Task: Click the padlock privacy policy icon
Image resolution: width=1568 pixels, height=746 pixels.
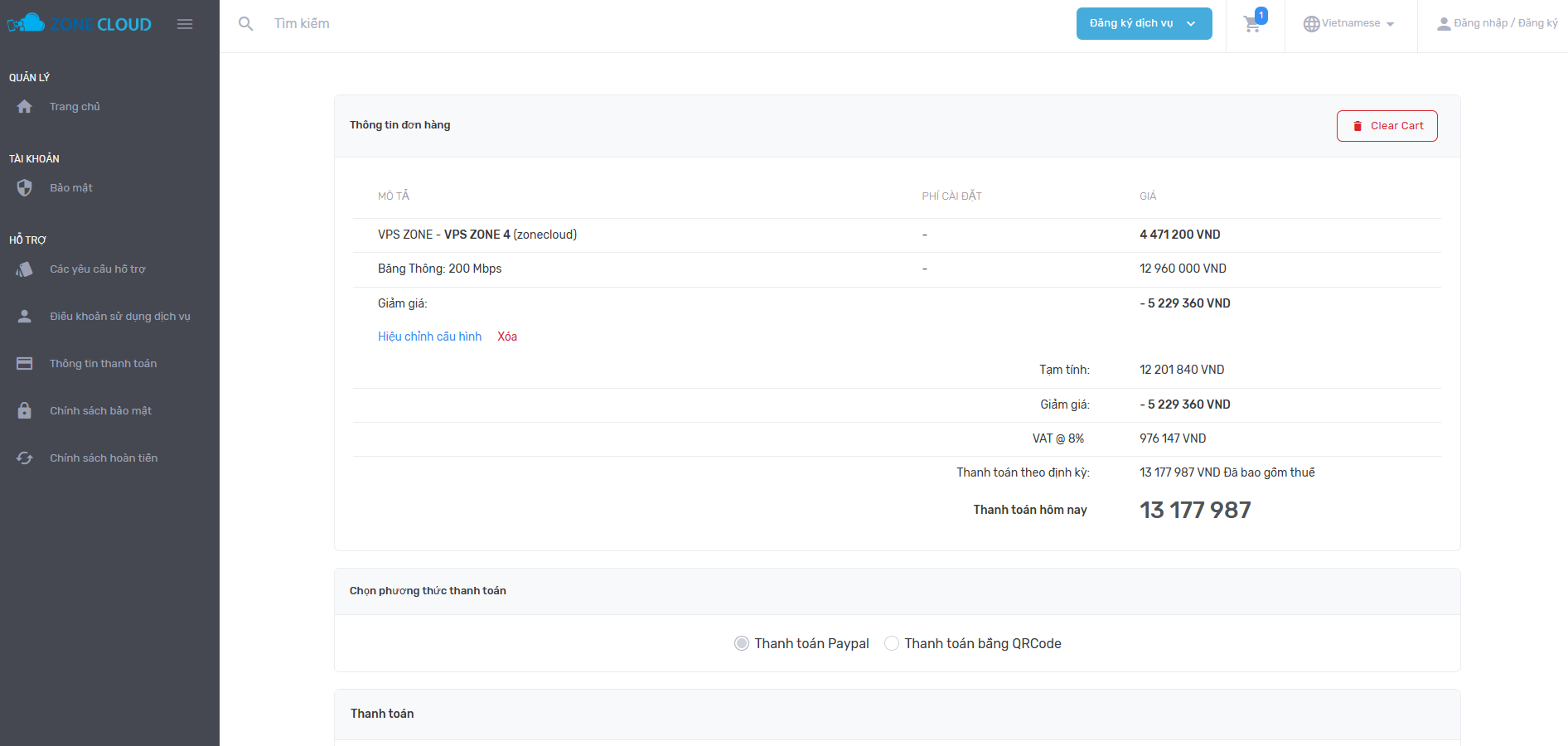Action: coord(25,411)
